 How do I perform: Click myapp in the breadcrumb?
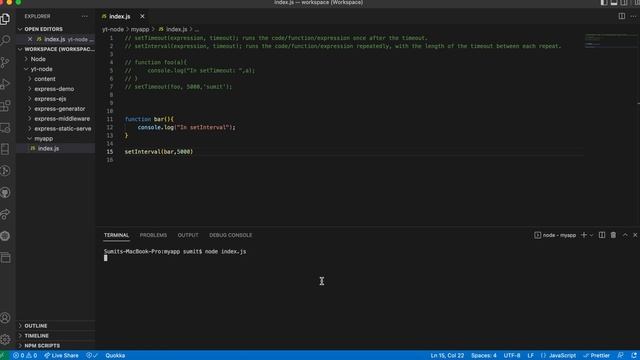(140, 29)
